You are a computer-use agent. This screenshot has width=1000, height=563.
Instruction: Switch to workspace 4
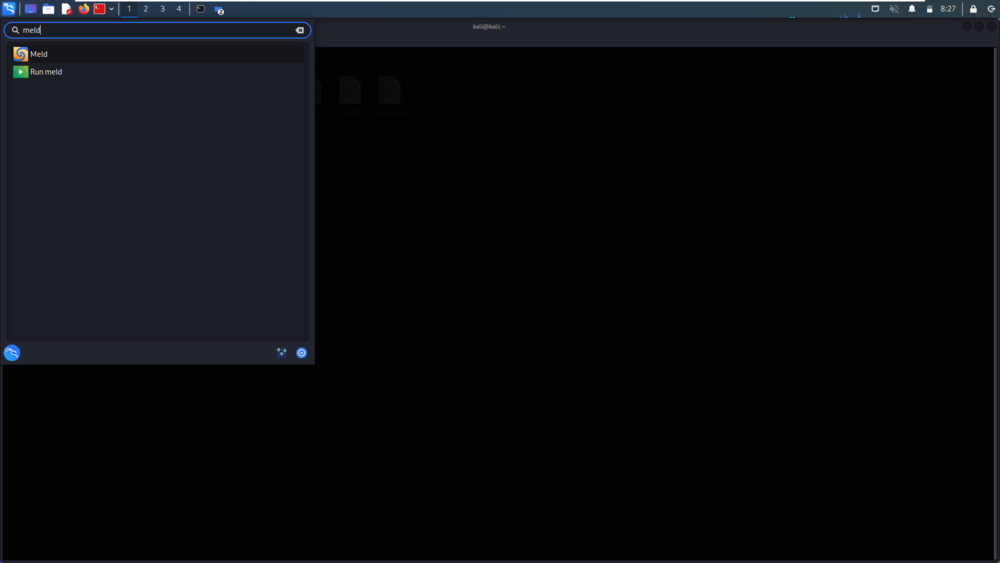tap(179, 9)
